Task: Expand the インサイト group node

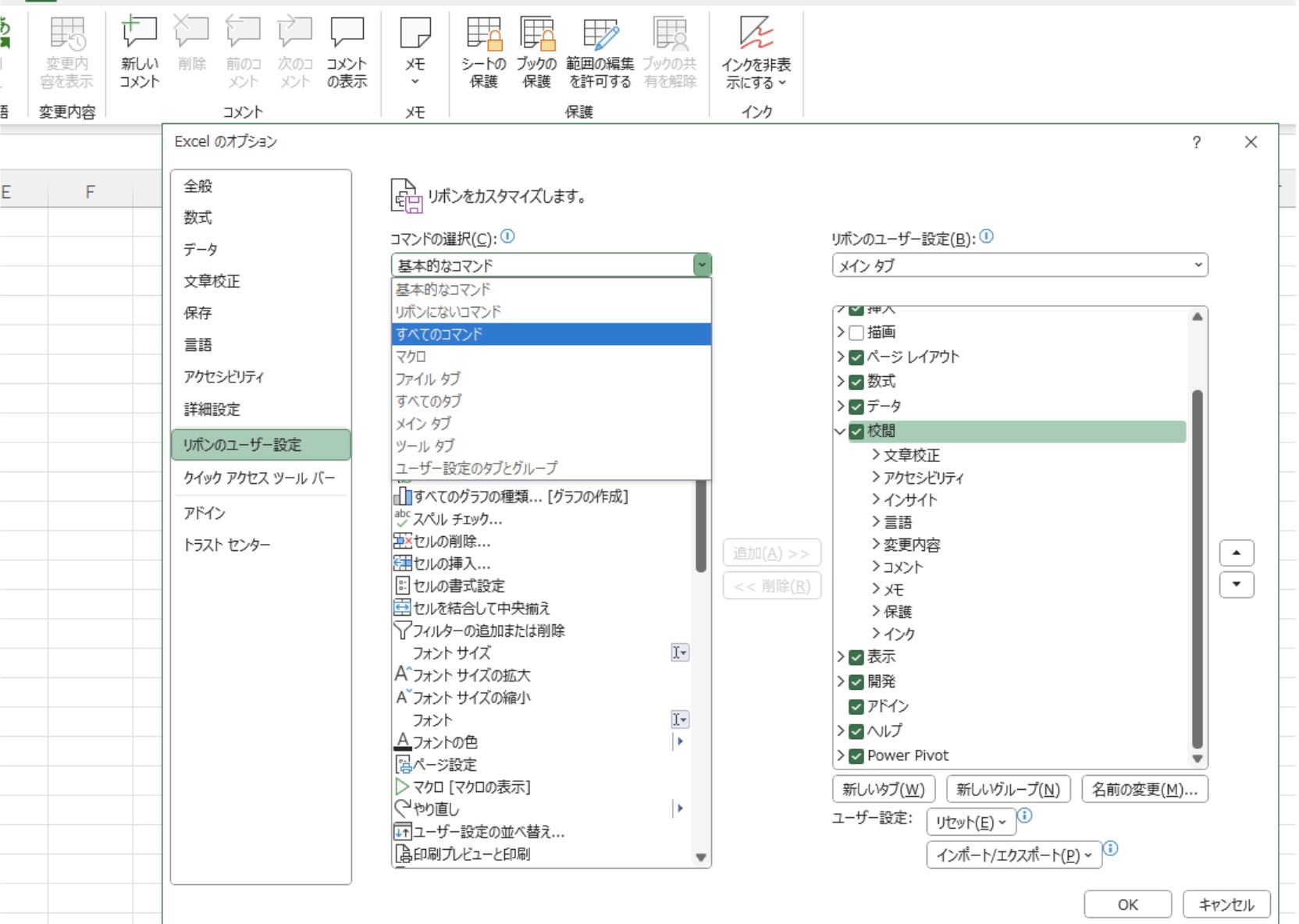Action: (876, 499)
